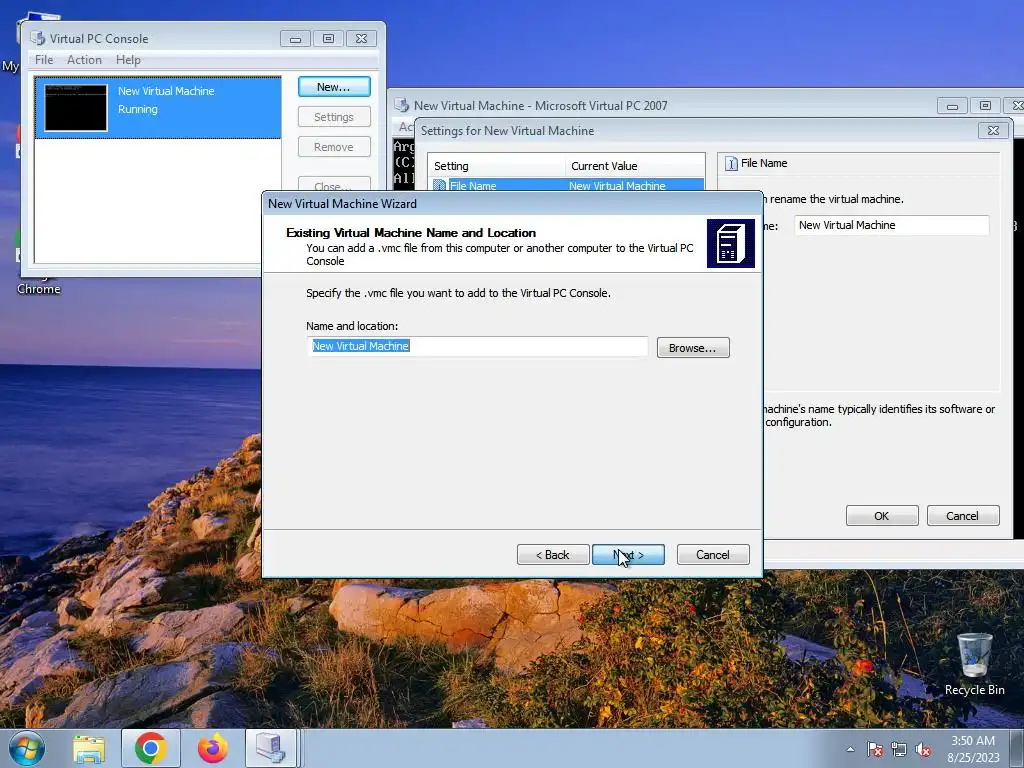This screenshot has width=1024, height=768.
Task: Click the File Name info icon in right pane
Action: (731, 163)
